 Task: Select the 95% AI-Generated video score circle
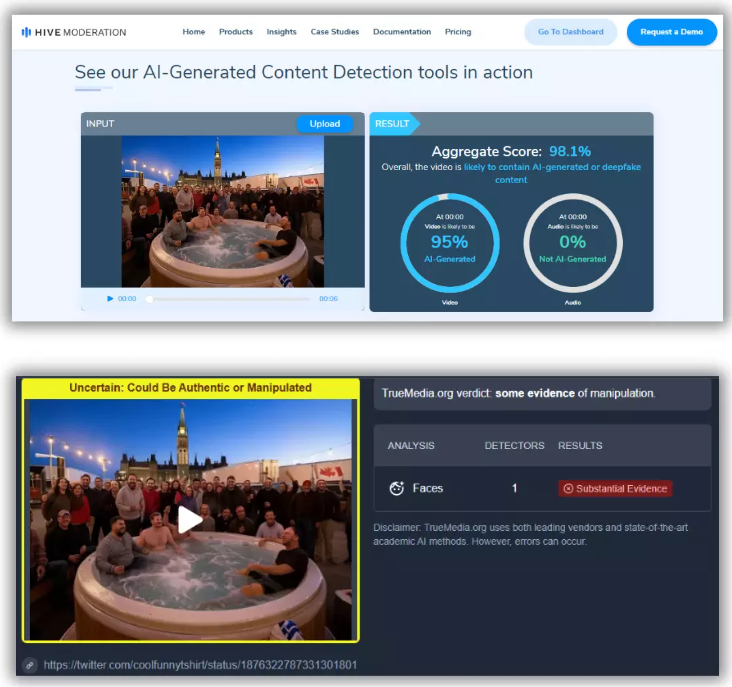point(449,242)
